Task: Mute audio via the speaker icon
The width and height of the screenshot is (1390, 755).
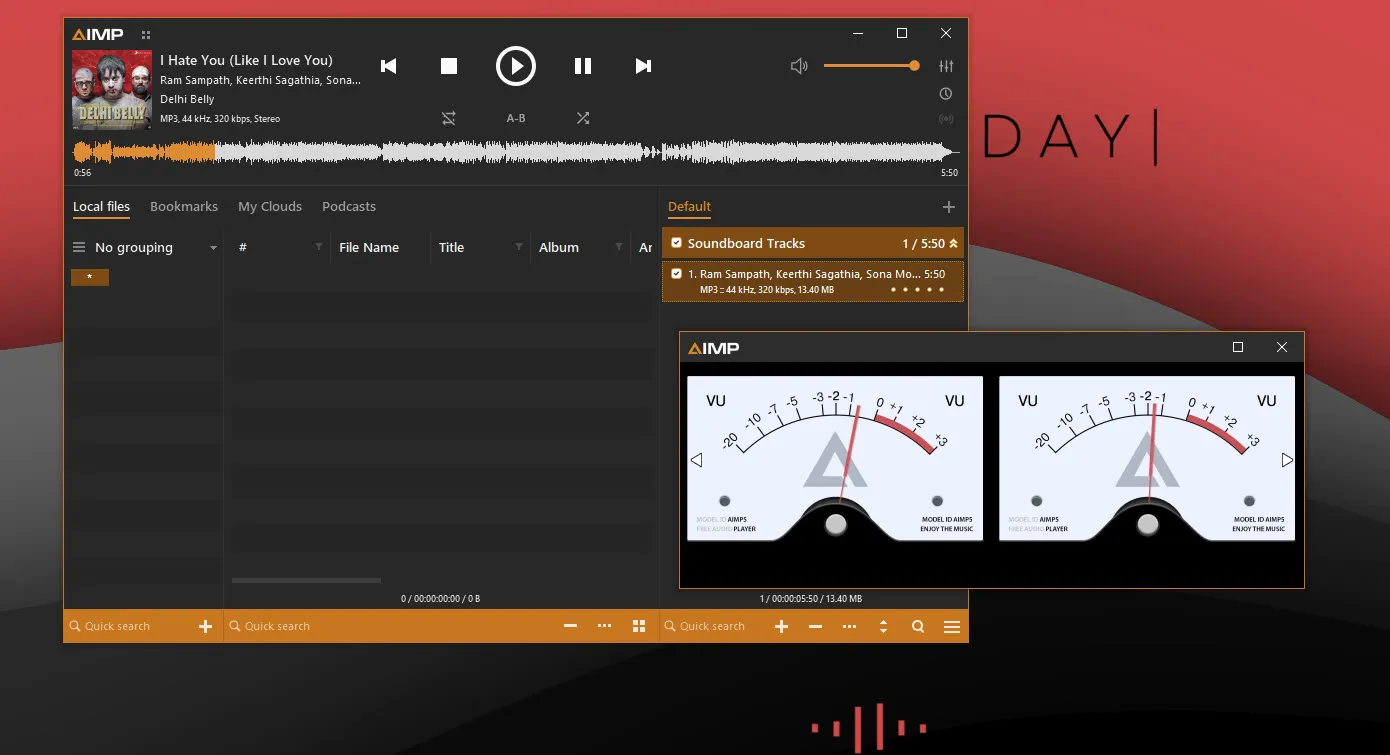Action: pos(799,66)
